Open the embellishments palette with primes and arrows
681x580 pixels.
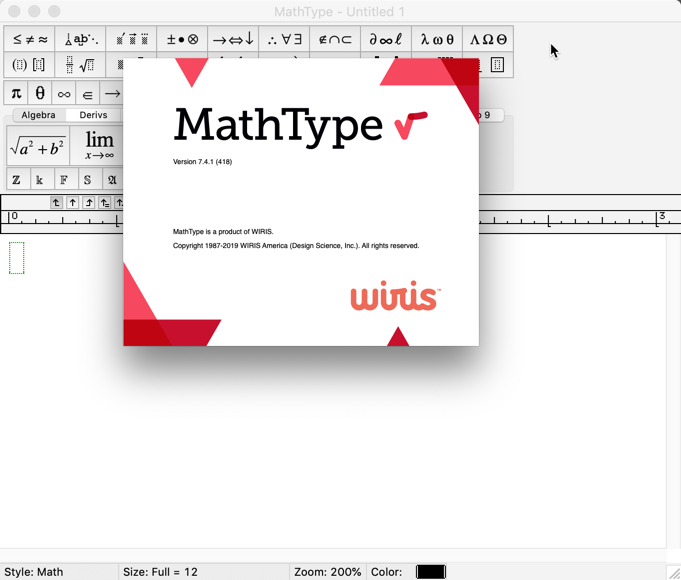[132, 39]
